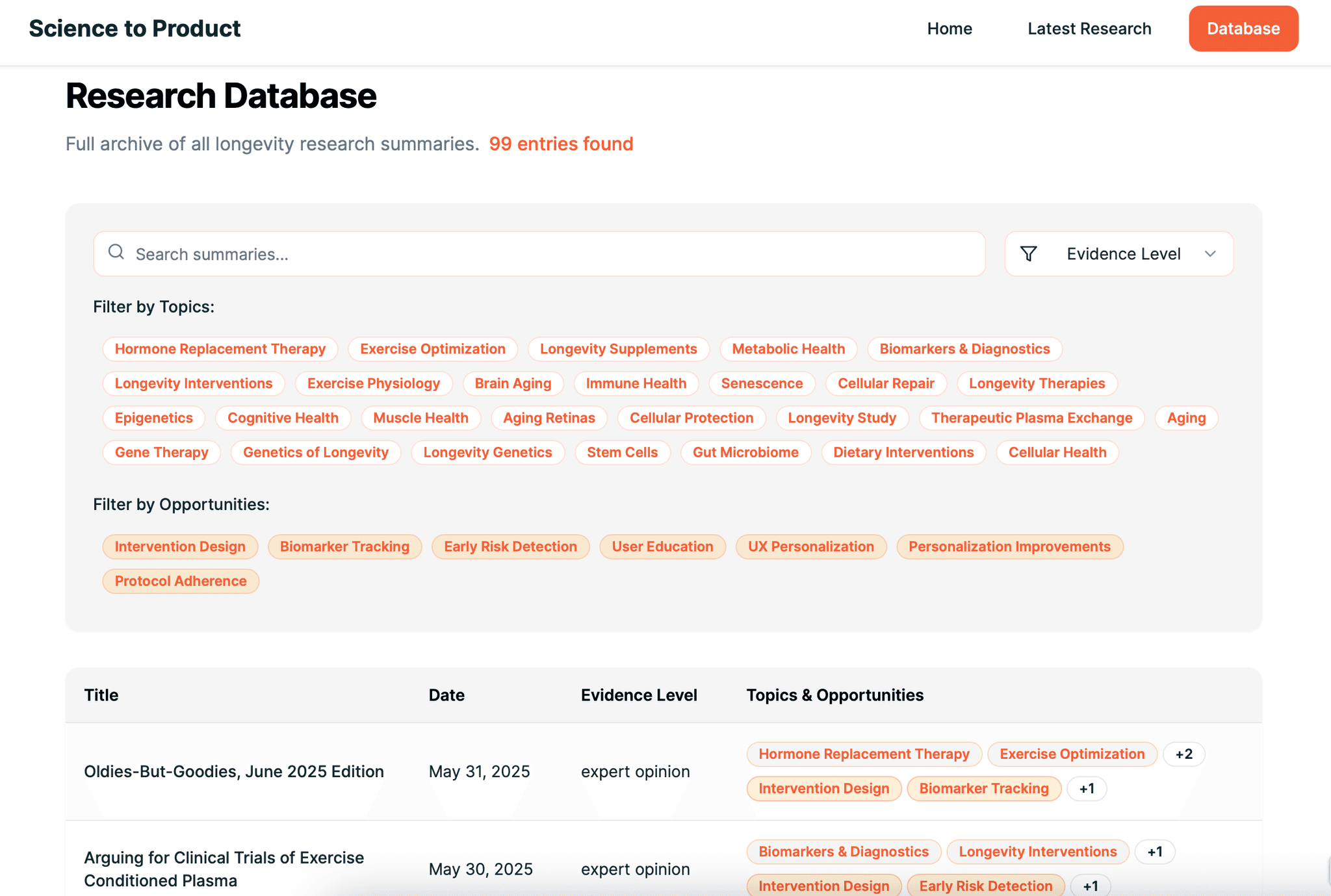Filter by Aging Retinas topic
Image resolution: width=1331 pixels, height=896 pixels.
tap(549, 418)
